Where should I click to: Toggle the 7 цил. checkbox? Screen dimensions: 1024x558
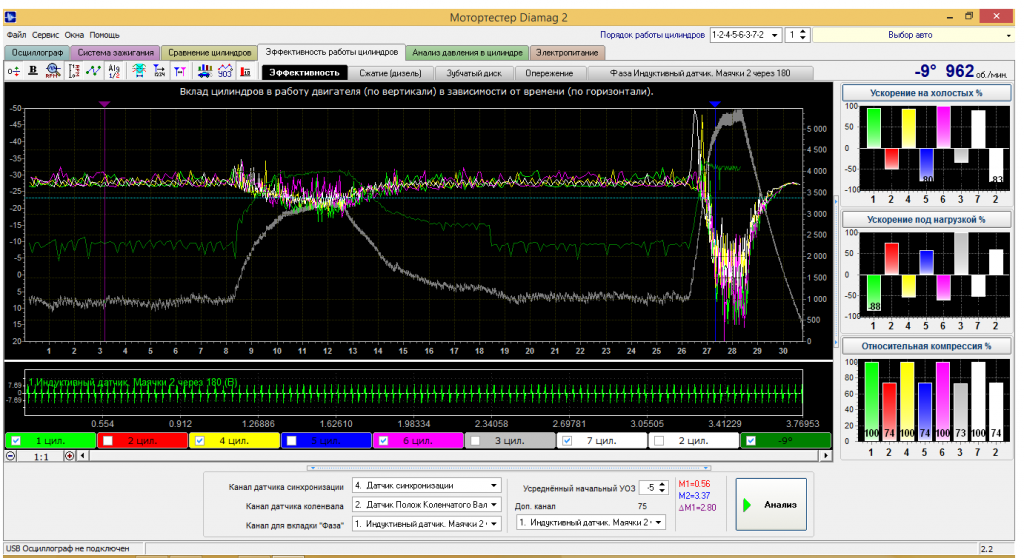(567, 441)
